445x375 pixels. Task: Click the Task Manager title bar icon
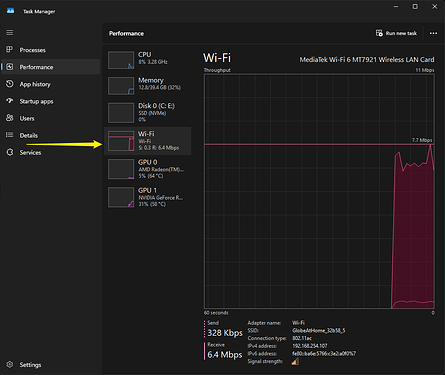tap(10, 11)
